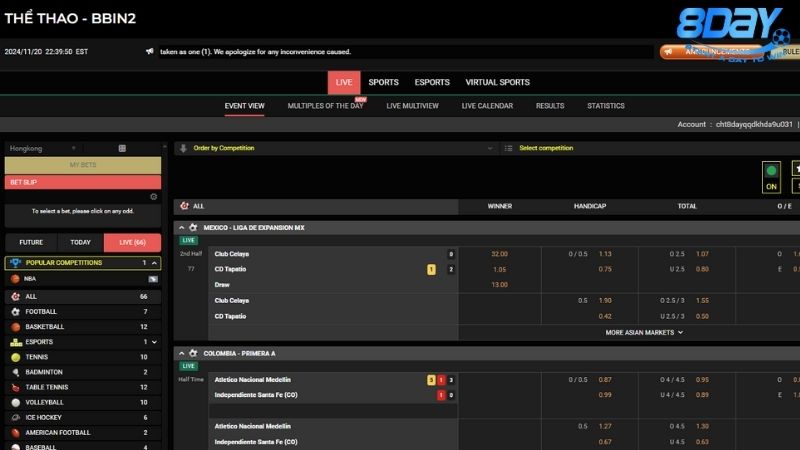
Task: Pick Draw odds 13.00
Action: (499, 285)
